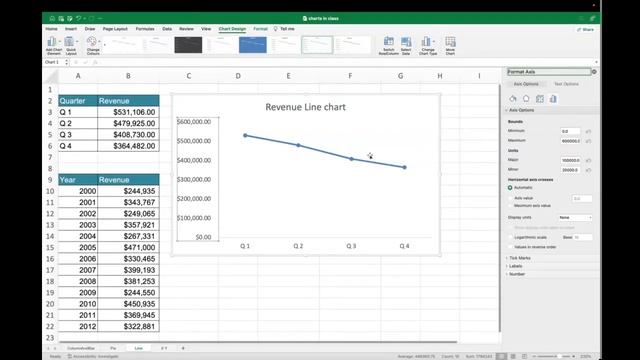
Task: Open the Home ribbon tab
Action: pyautogui.click(x=51, y=29)
